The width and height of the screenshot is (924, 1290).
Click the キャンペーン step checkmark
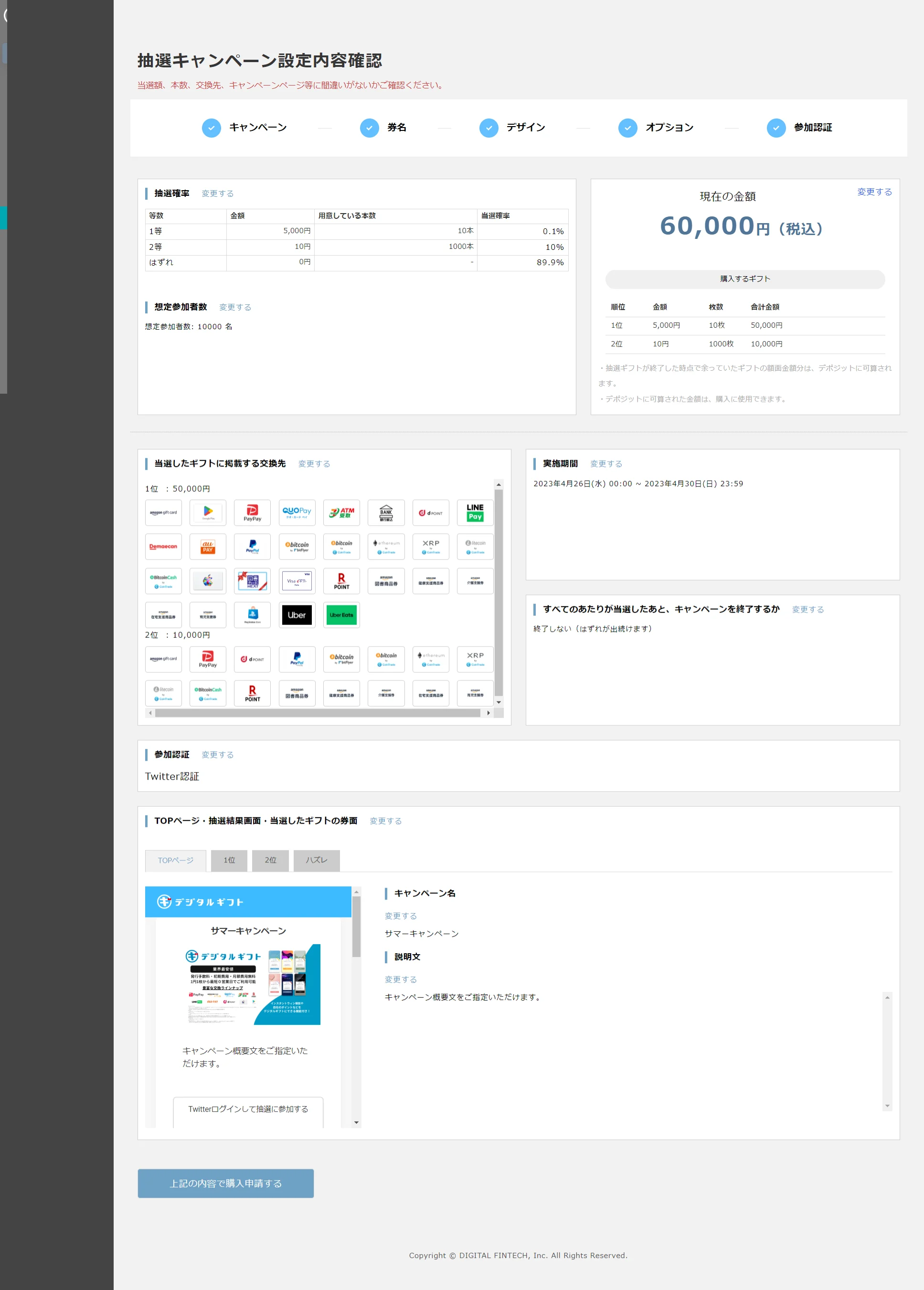coord(212,128)
